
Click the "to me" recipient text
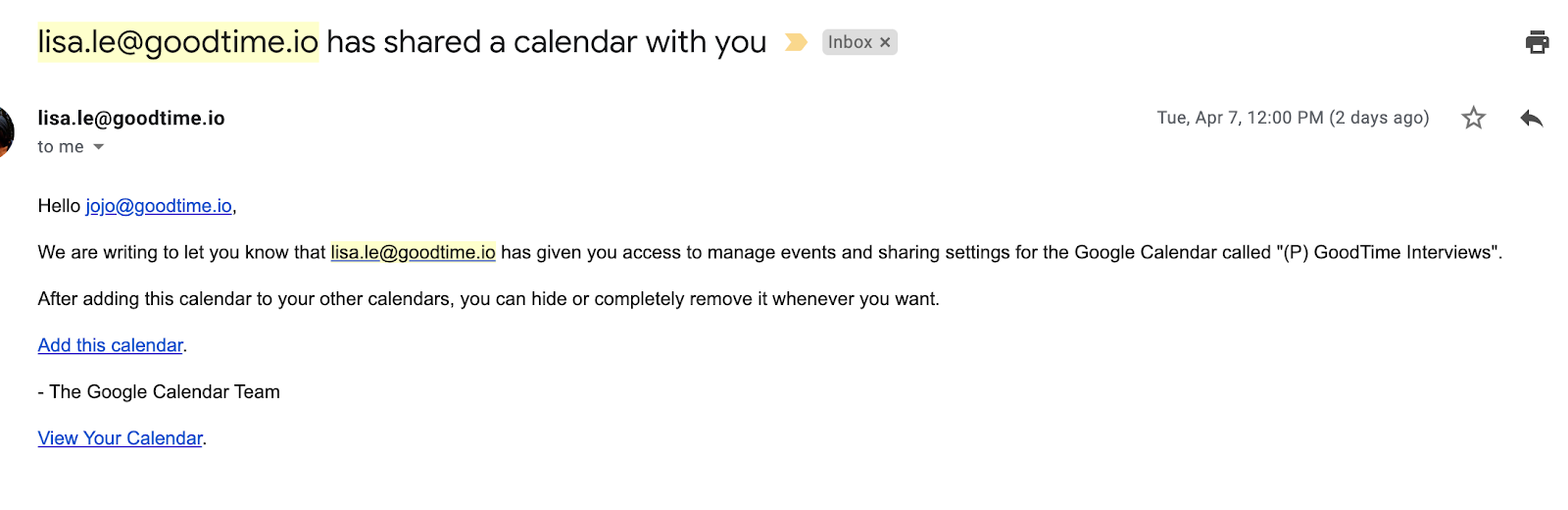(x=60, y=147)
